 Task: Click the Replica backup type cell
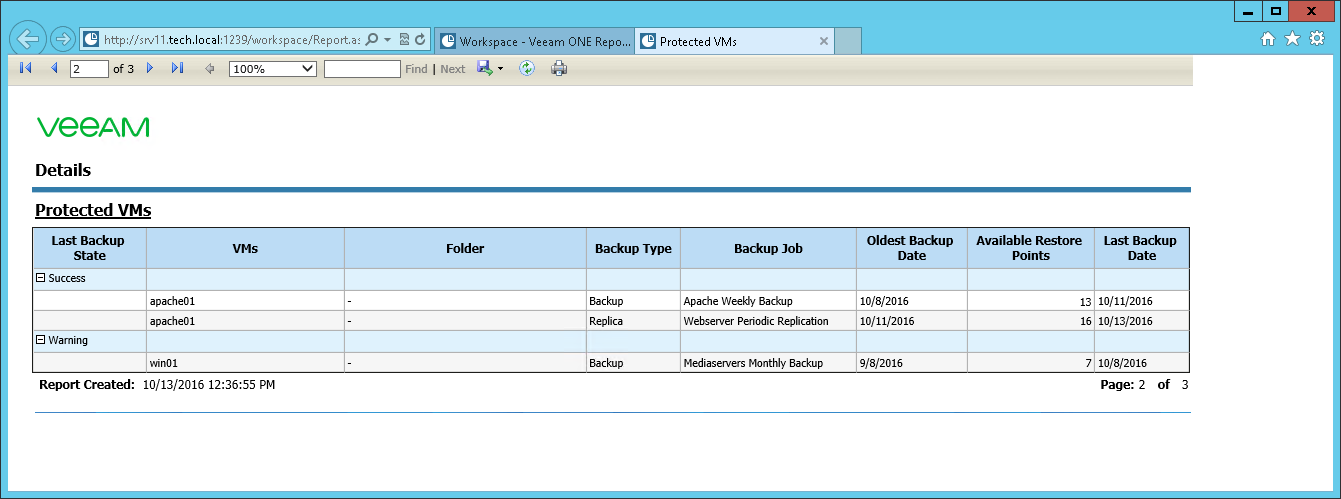(633, 321)
